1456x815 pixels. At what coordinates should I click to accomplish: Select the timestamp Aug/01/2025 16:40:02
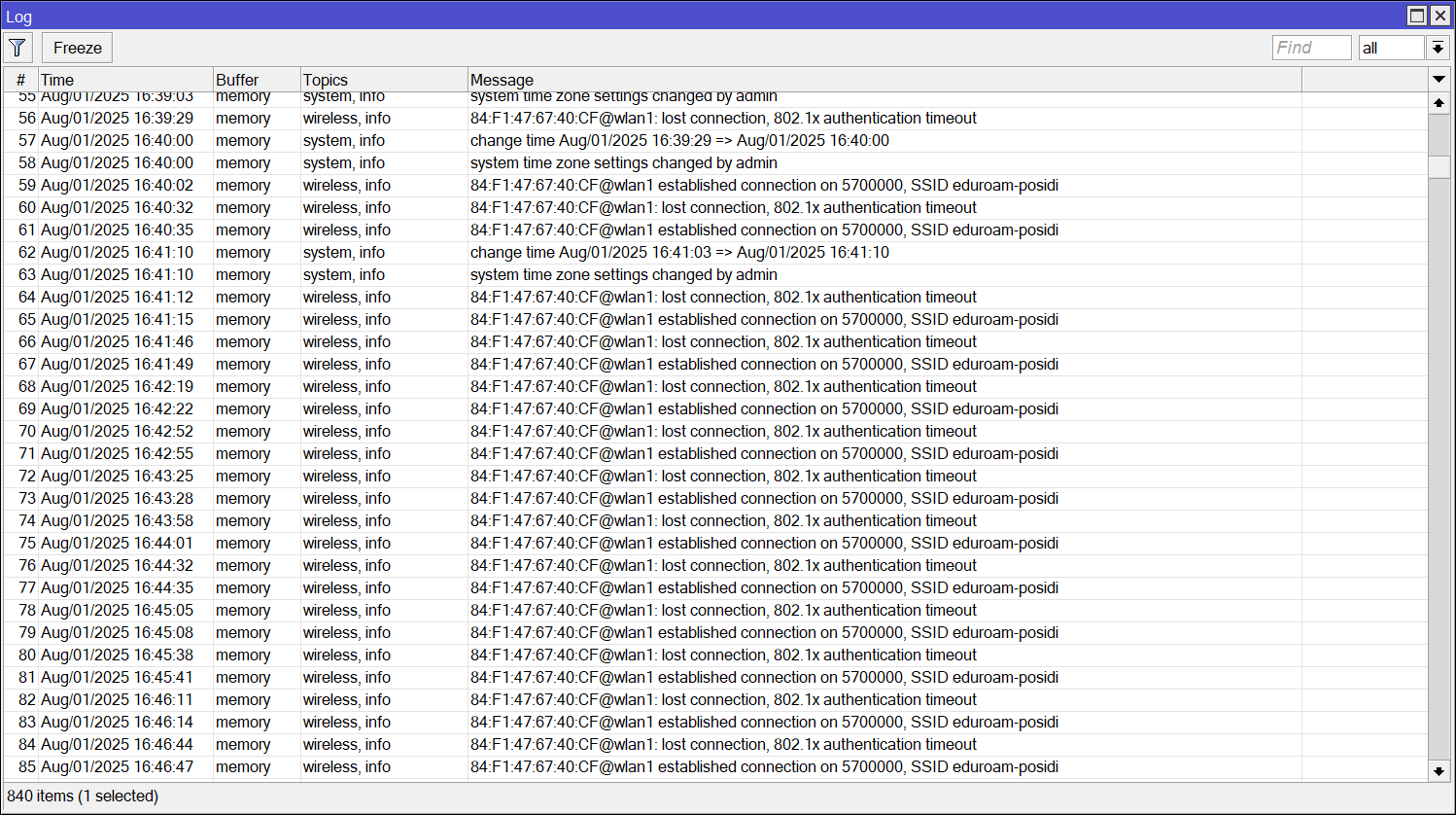(117, 185)
